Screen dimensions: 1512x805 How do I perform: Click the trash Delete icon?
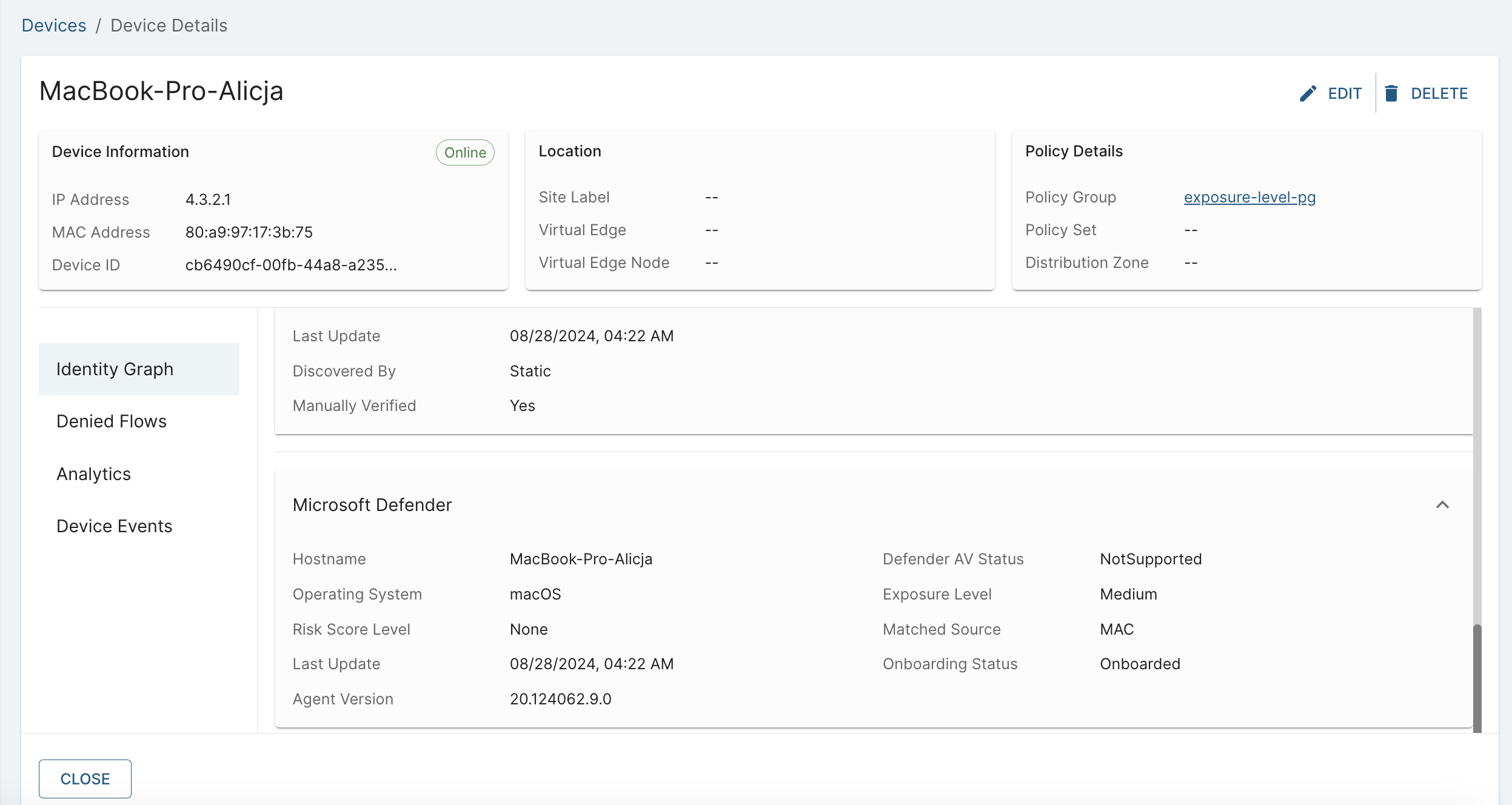click(1391, 93)
